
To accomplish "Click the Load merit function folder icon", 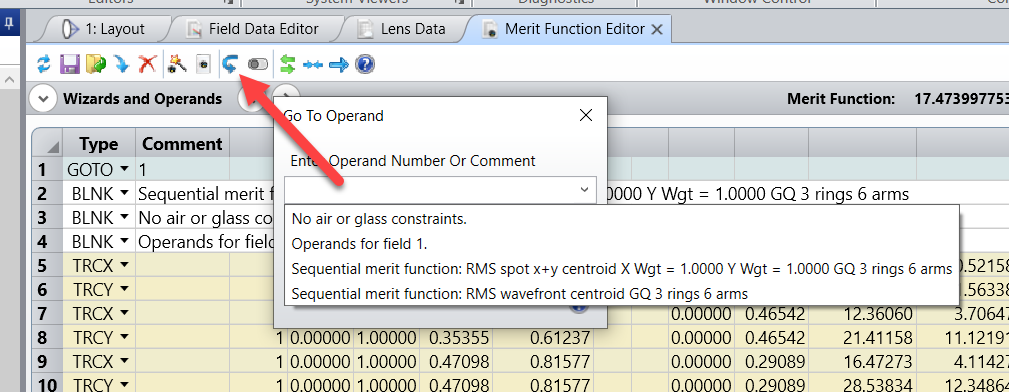I will point(96,64).
